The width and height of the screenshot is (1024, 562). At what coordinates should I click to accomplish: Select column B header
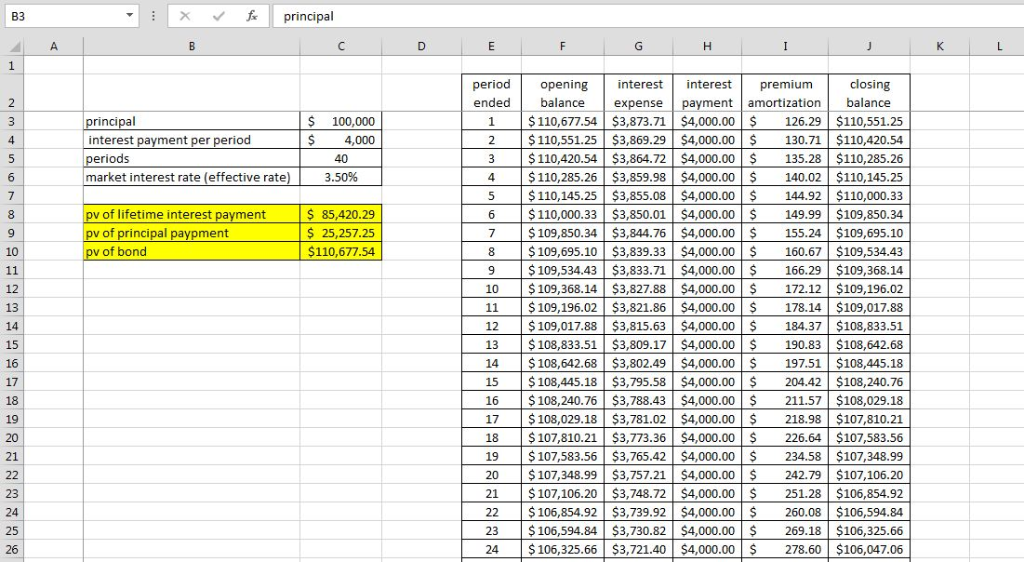[191, 46]
